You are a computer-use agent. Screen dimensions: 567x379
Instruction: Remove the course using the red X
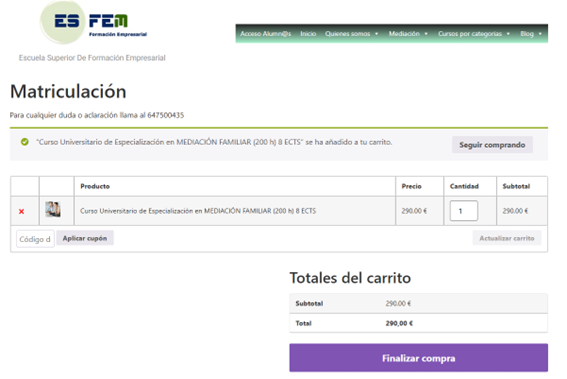point(21,212)
